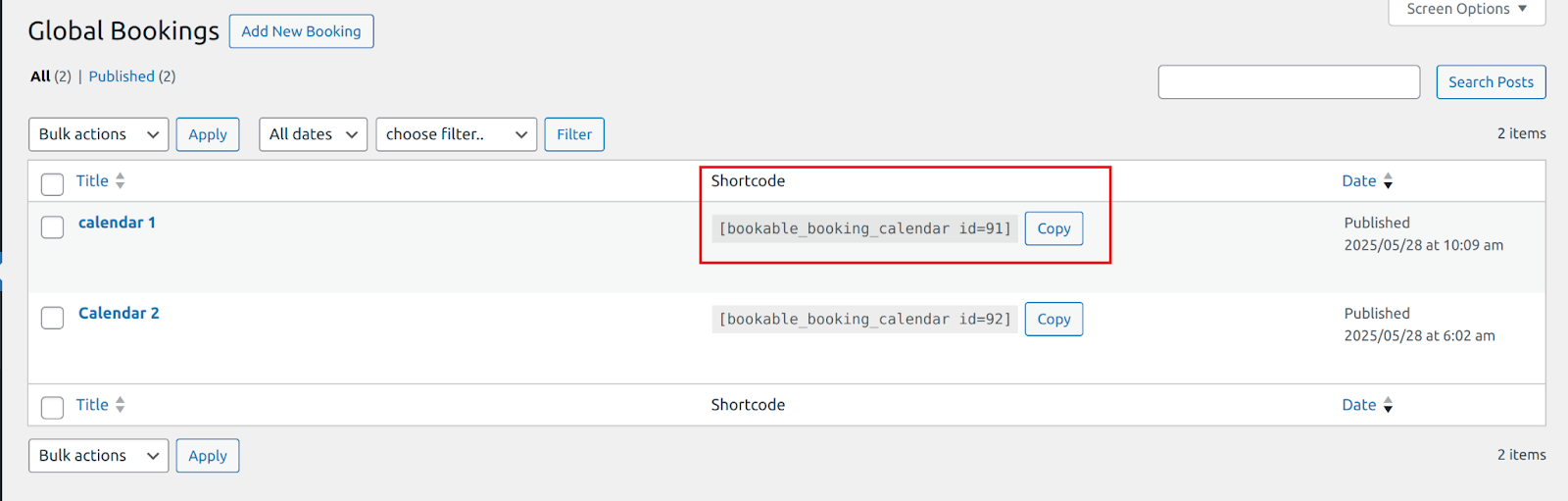Toggle select-all checkbox in table footer

(x=53, y=407)
